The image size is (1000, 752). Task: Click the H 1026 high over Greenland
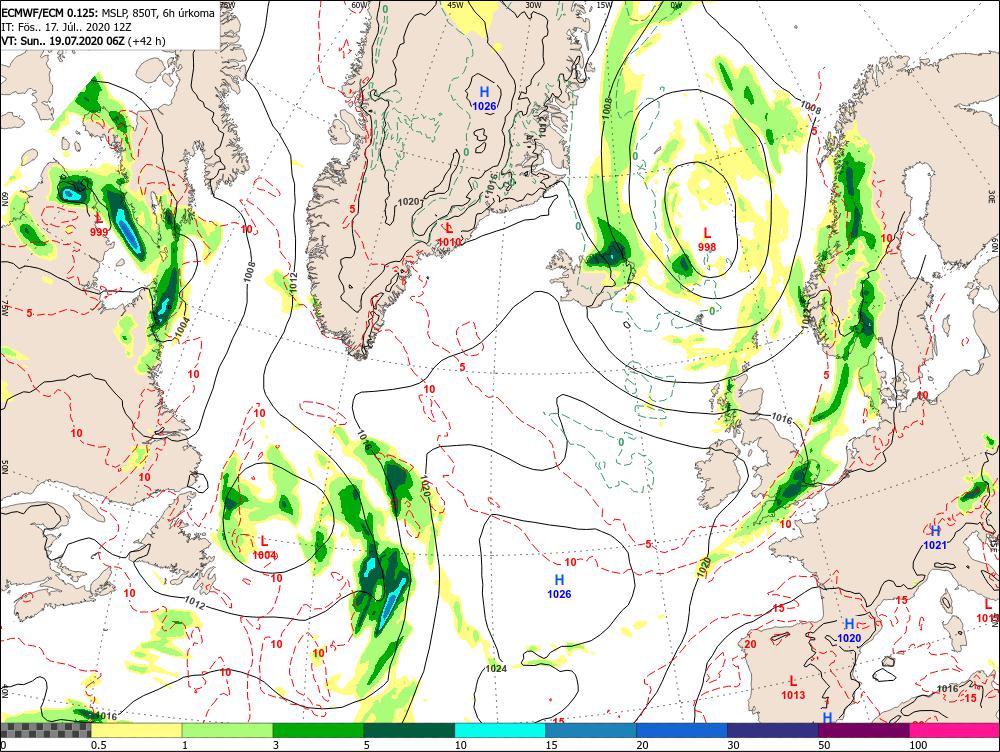click(484, 98)
